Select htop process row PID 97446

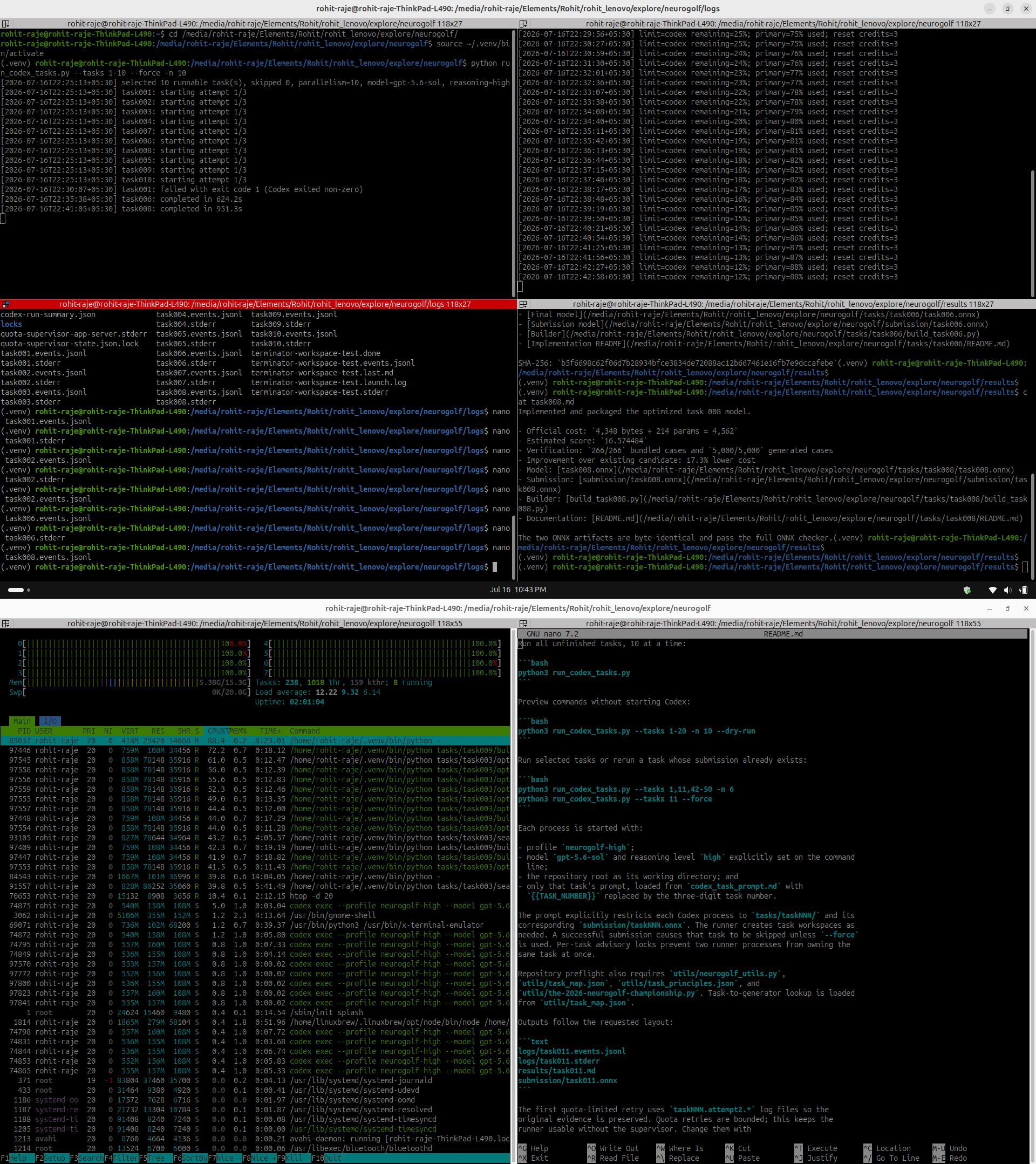[x=255, y=751]
